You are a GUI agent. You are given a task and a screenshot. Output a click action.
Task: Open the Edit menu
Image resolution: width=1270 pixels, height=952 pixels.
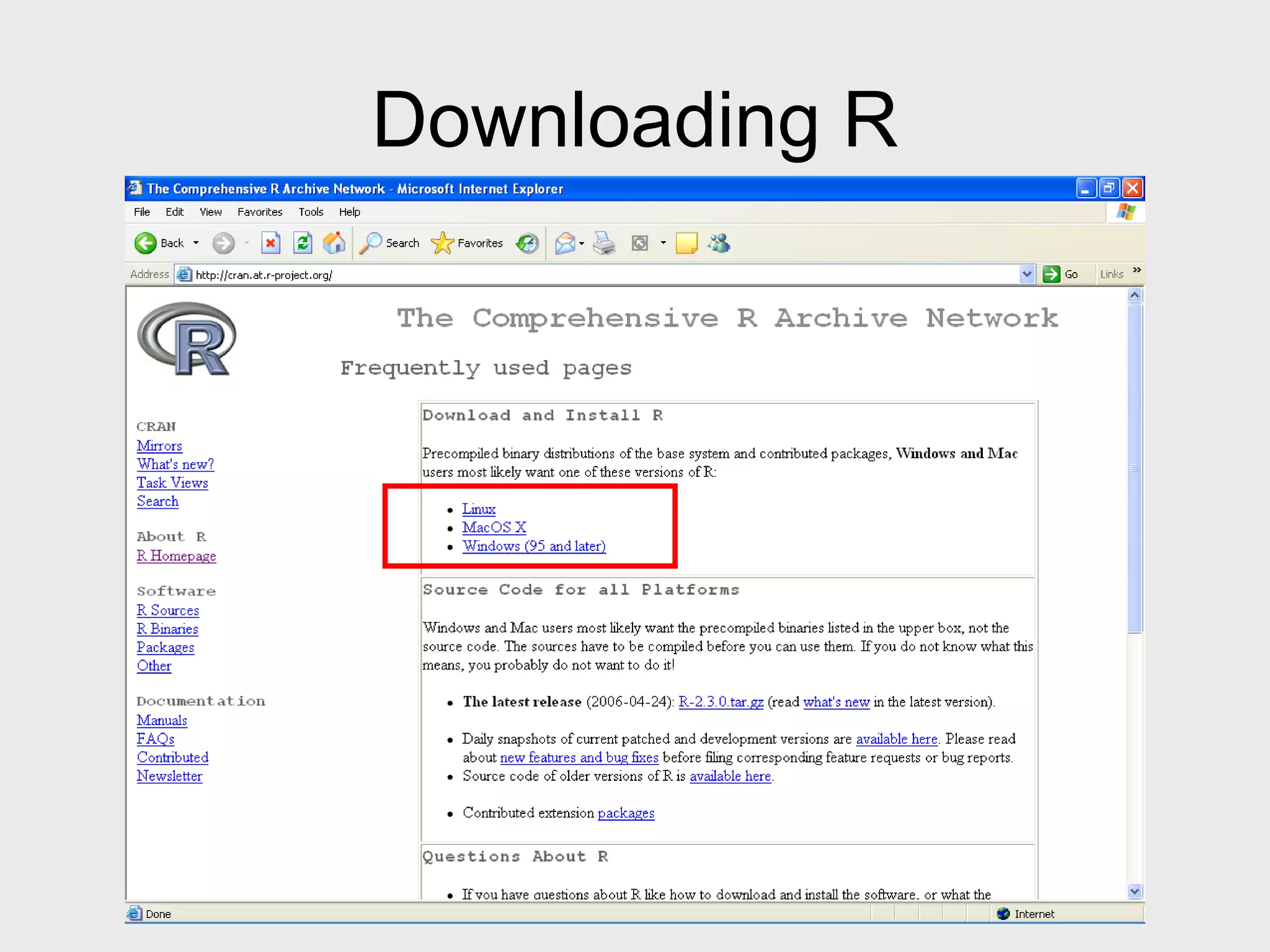(174, 212)
